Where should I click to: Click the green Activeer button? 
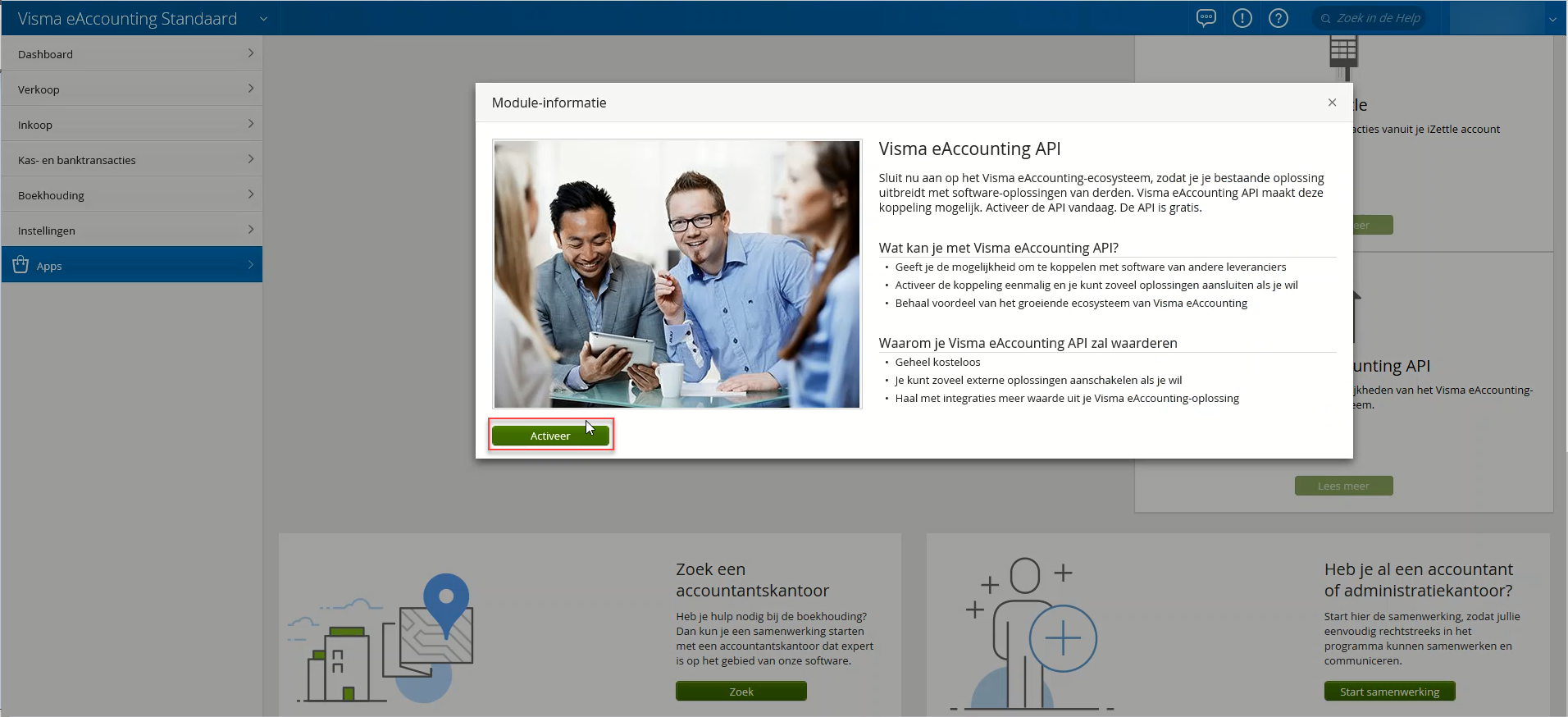pyautogui.click(x=550, y=436)
